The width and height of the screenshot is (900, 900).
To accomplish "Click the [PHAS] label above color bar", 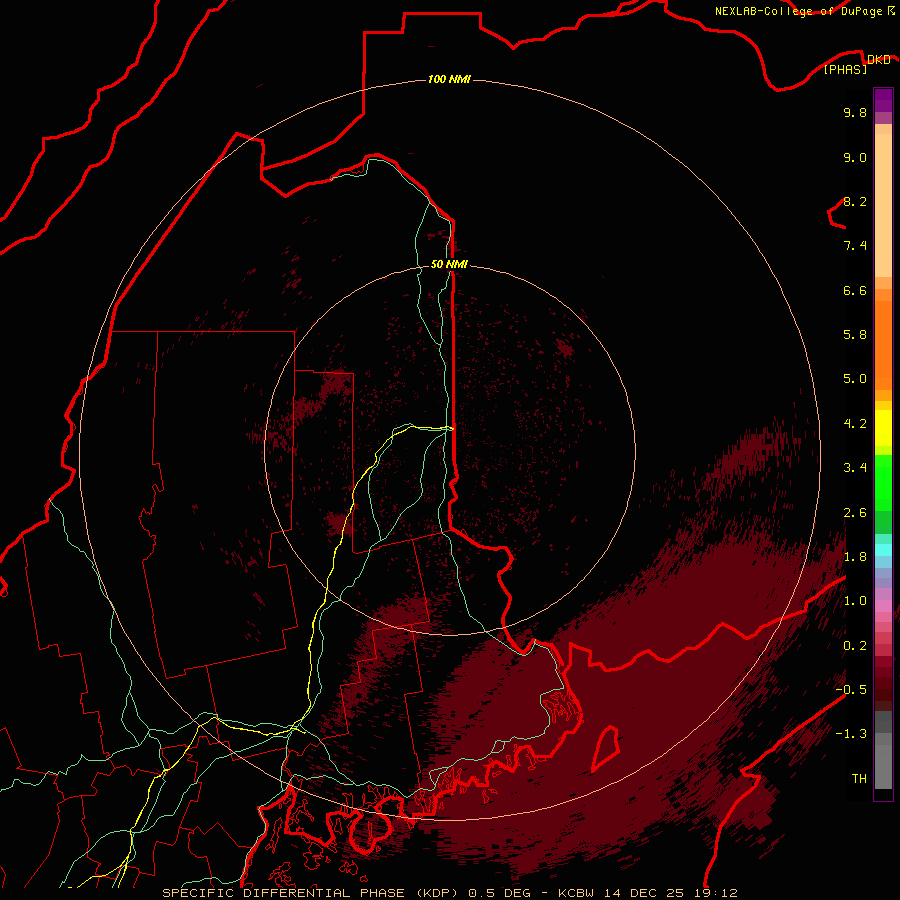I will coord(845,69).
